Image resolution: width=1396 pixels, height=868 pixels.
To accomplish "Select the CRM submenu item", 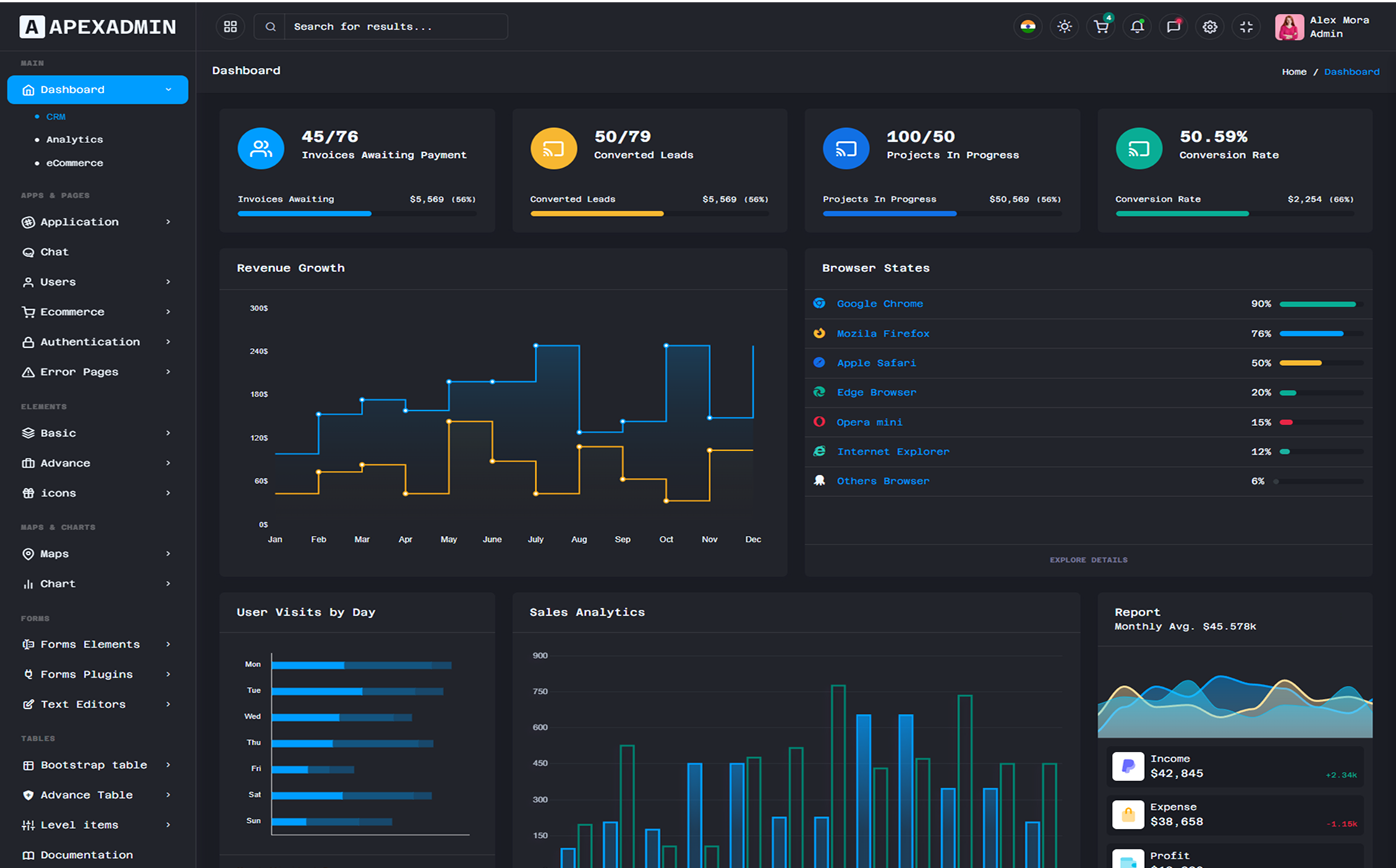I will 56,116.
